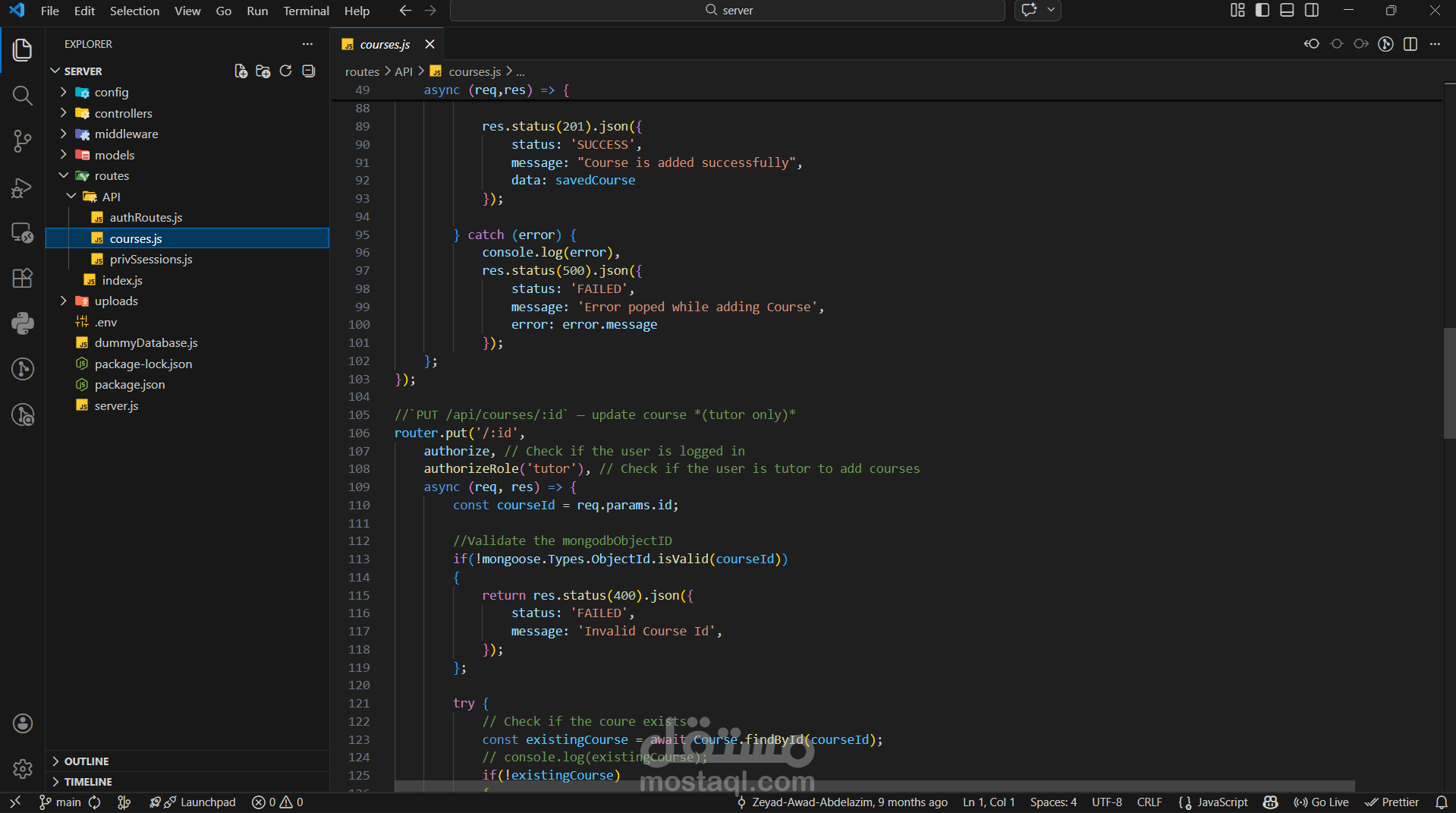The image size is (1456, 813).
Task: Open the Python sidebar view
Action: [22, 323]
